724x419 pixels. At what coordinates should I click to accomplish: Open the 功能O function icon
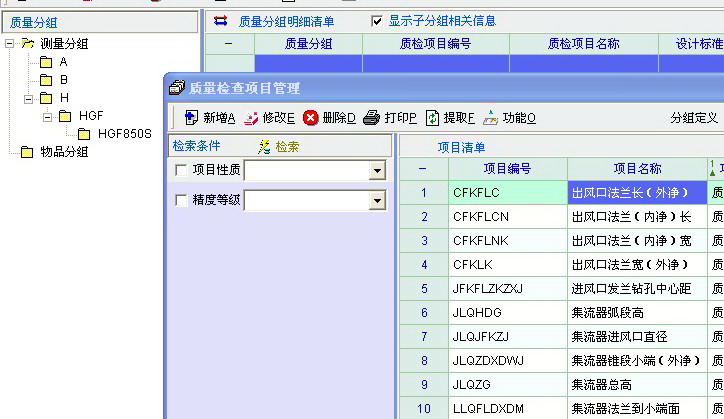(490, 118)
